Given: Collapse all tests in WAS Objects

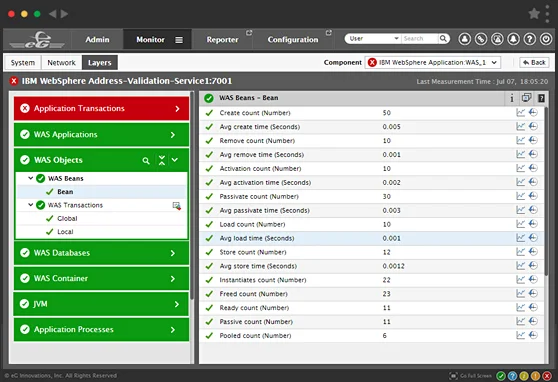Looking at the screenshot, I should click(162, 160).
